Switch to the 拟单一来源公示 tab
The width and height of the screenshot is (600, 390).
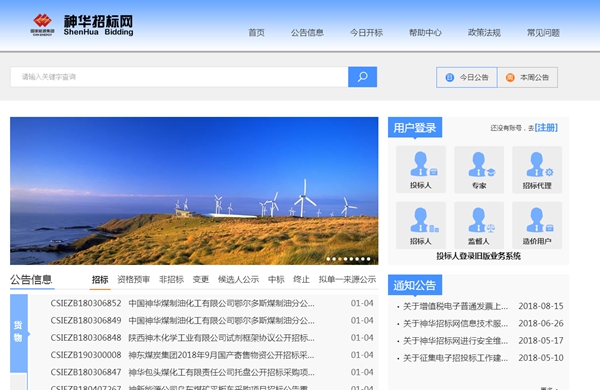(347, 279)
